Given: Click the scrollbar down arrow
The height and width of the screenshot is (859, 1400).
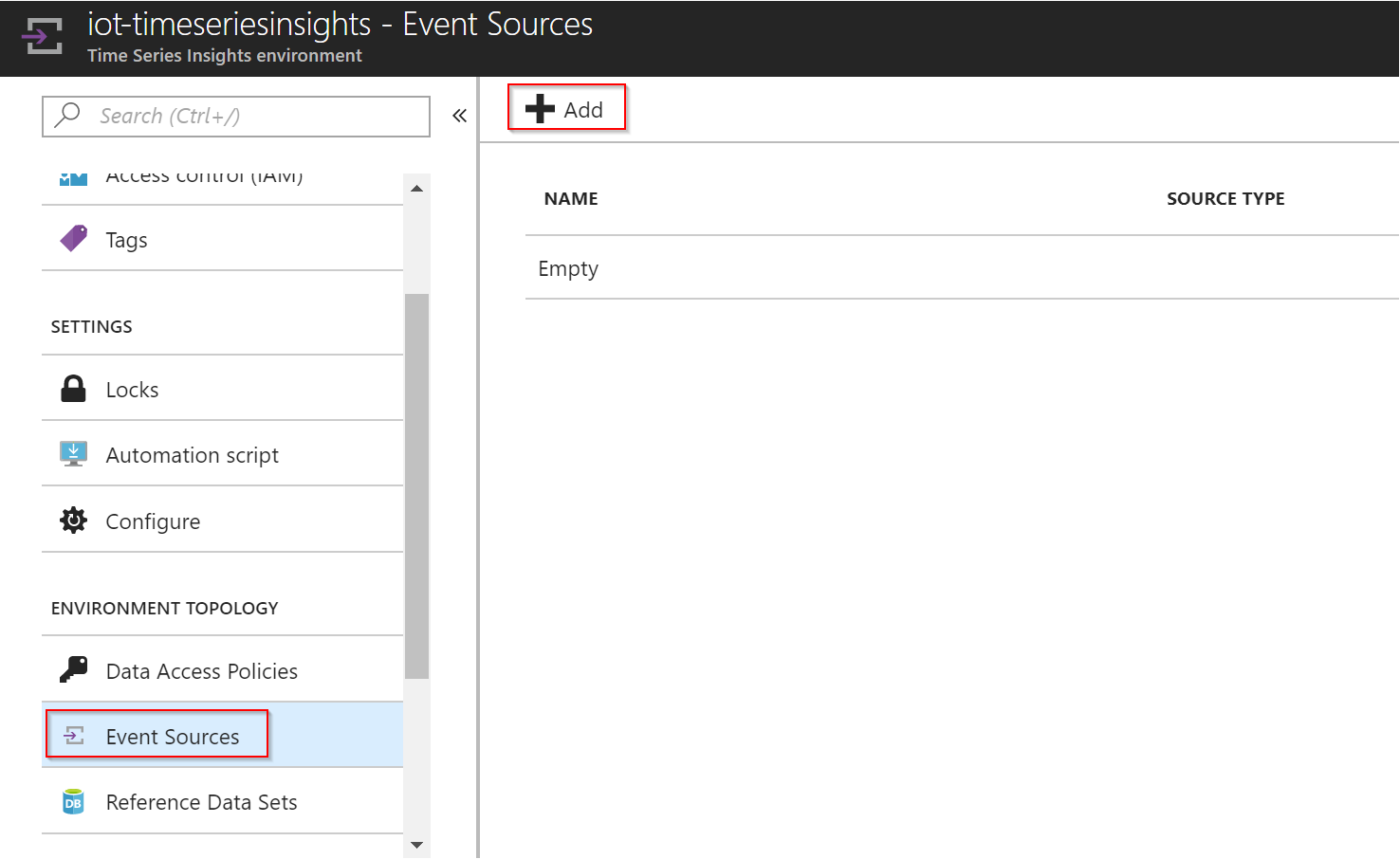Looking at the screenshot, I should click(x=416, y=844).
